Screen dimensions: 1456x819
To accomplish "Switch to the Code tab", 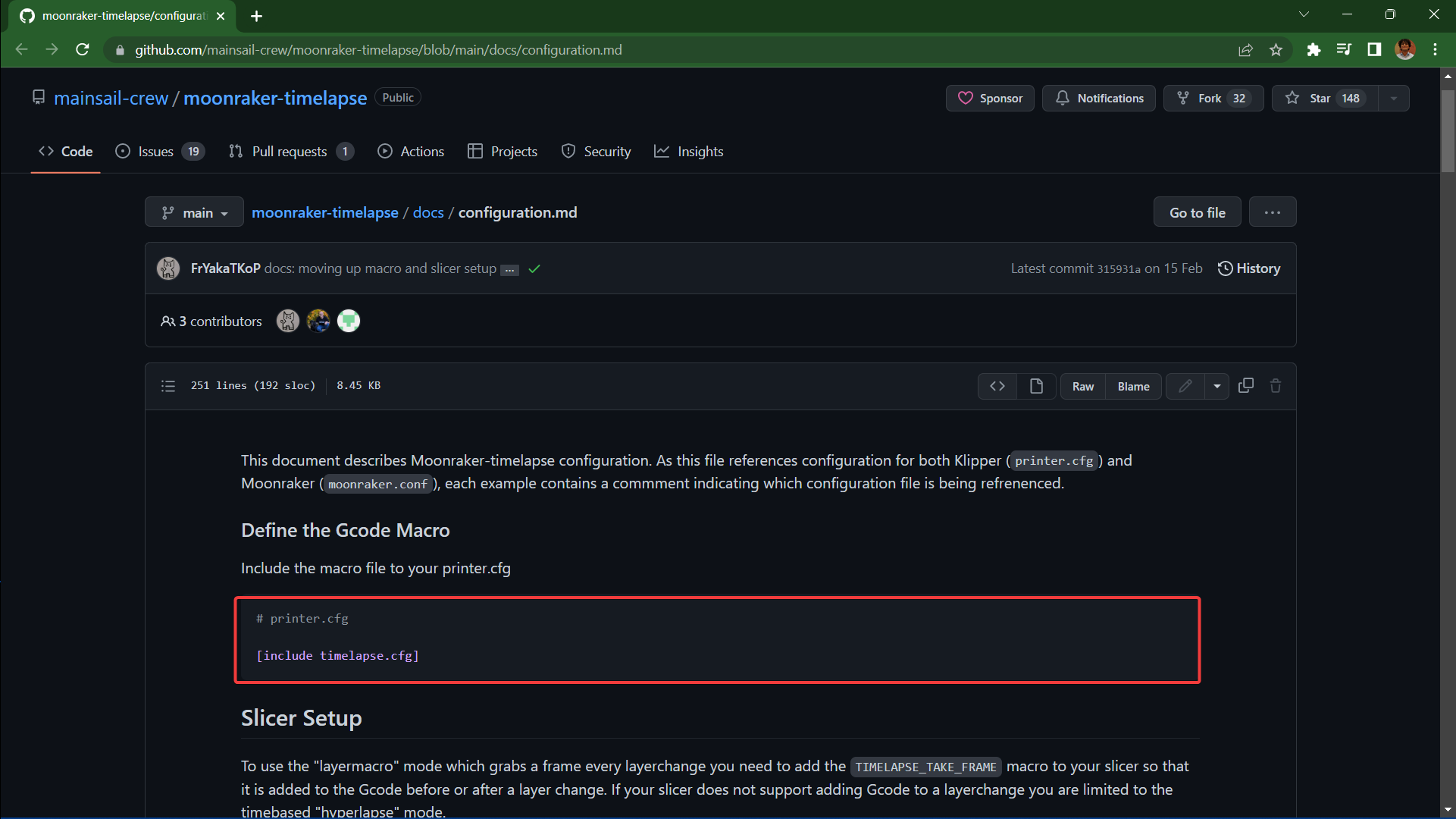I will coord(66,152).
